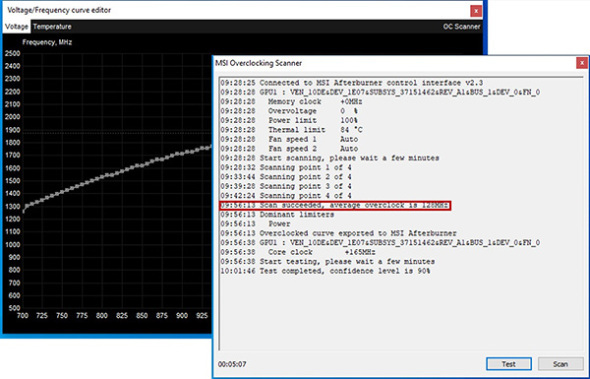Screen dimensions: 590x379
Task: Click the 'Test completed, confidence level' log line
Action: tap(325, 271)
